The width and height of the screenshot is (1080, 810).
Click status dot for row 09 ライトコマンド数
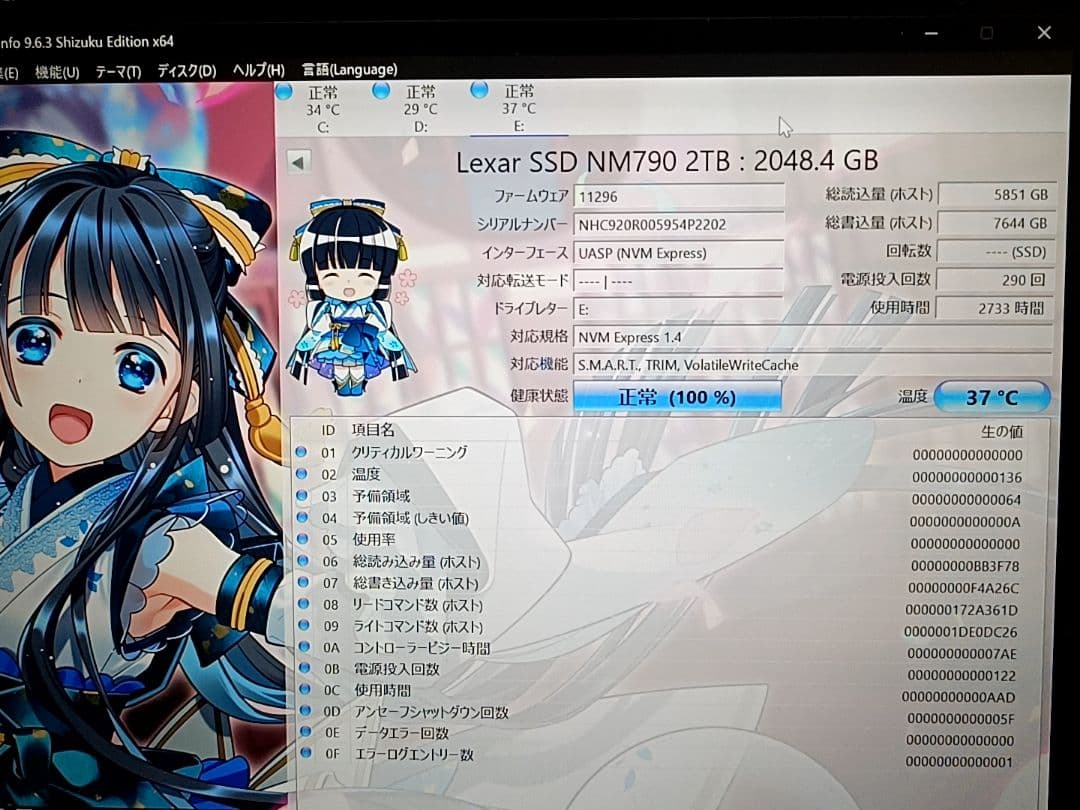pyautogui.click(x=304, y=625)
